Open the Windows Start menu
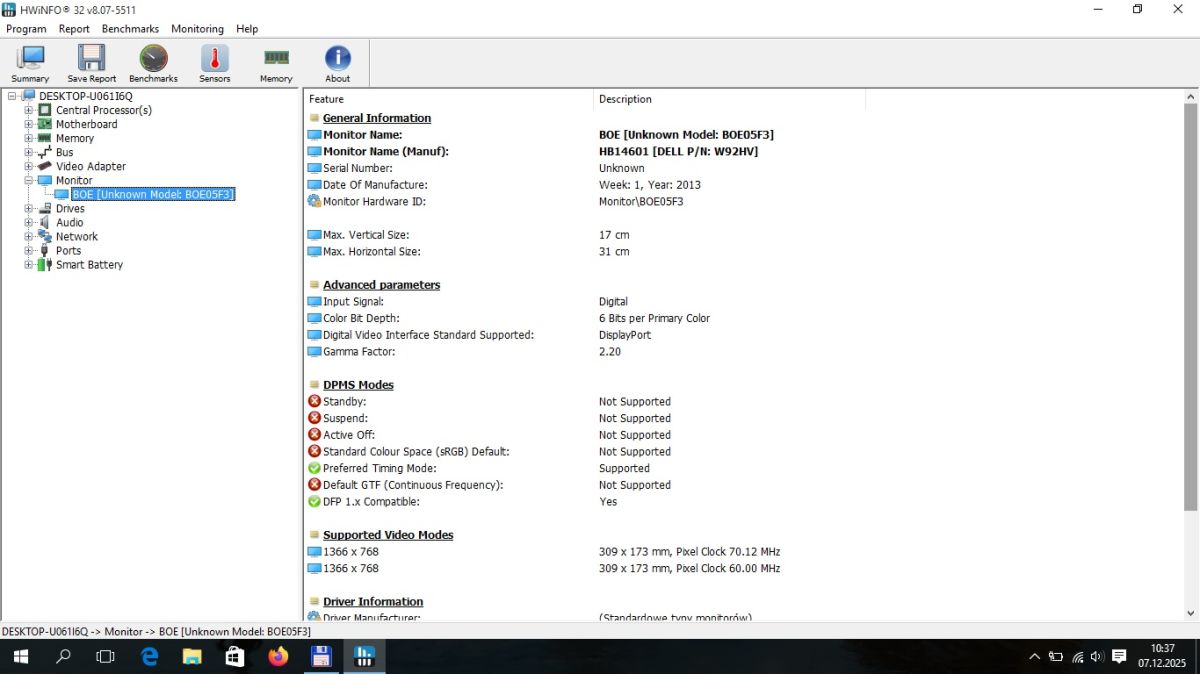1200x674 pixels. (x=20, y=657)
